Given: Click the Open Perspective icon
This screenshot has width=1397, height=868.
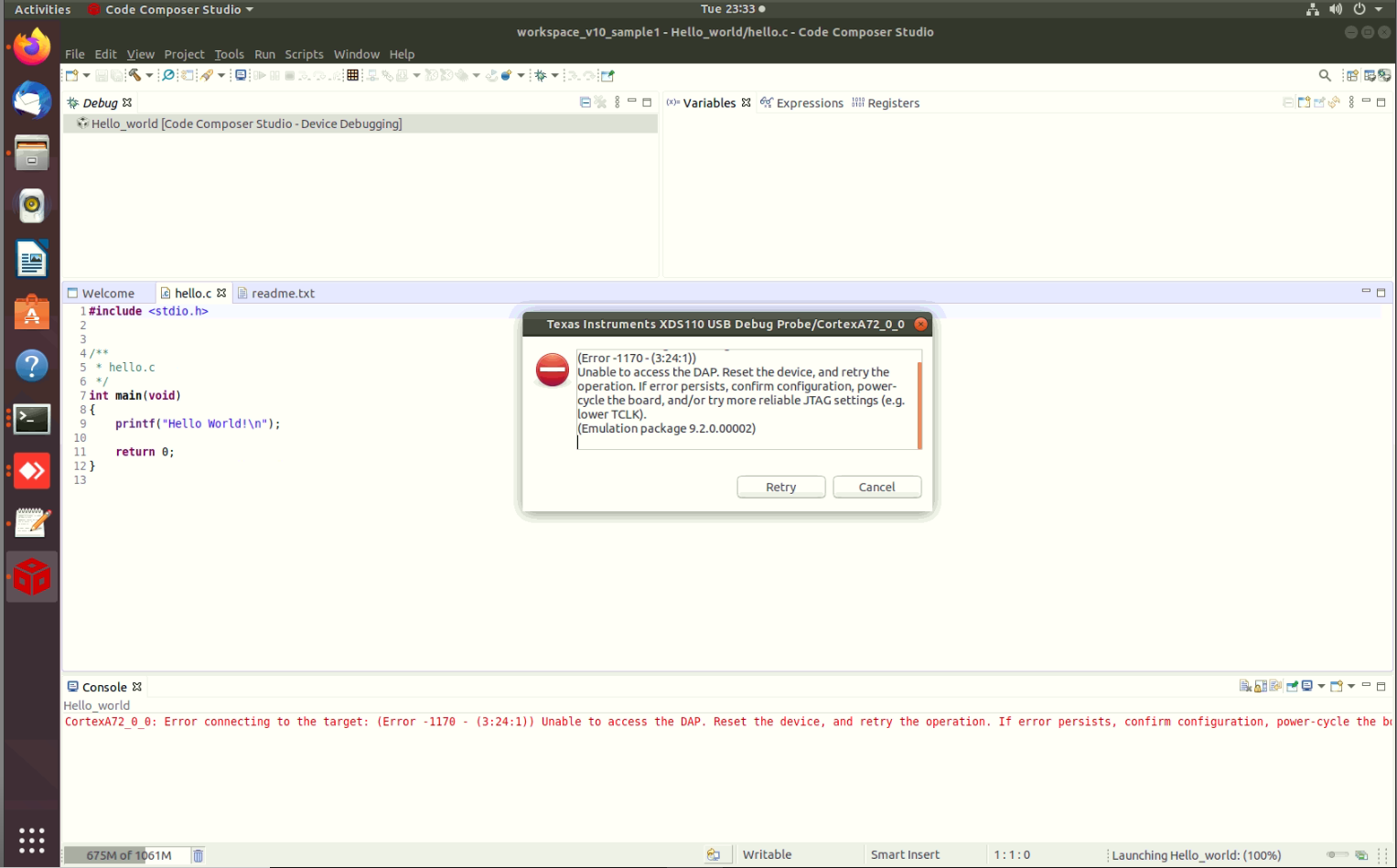Looking at the screenshot, I should [x=1352, y=76].
